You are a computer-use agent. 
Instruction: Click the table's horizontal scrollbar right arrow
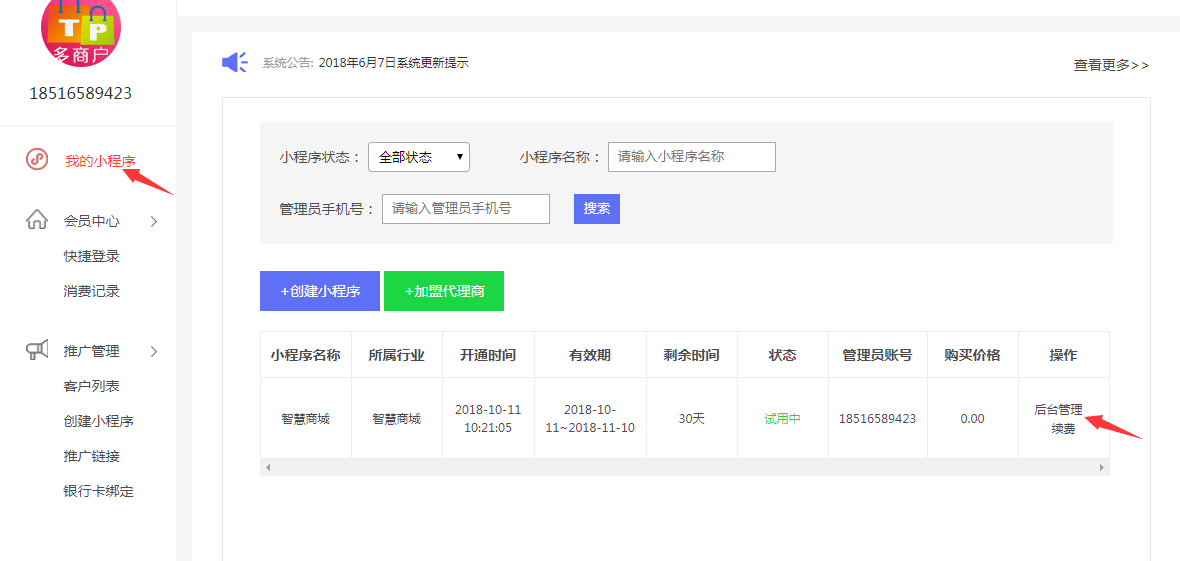tap(1102, 467)
